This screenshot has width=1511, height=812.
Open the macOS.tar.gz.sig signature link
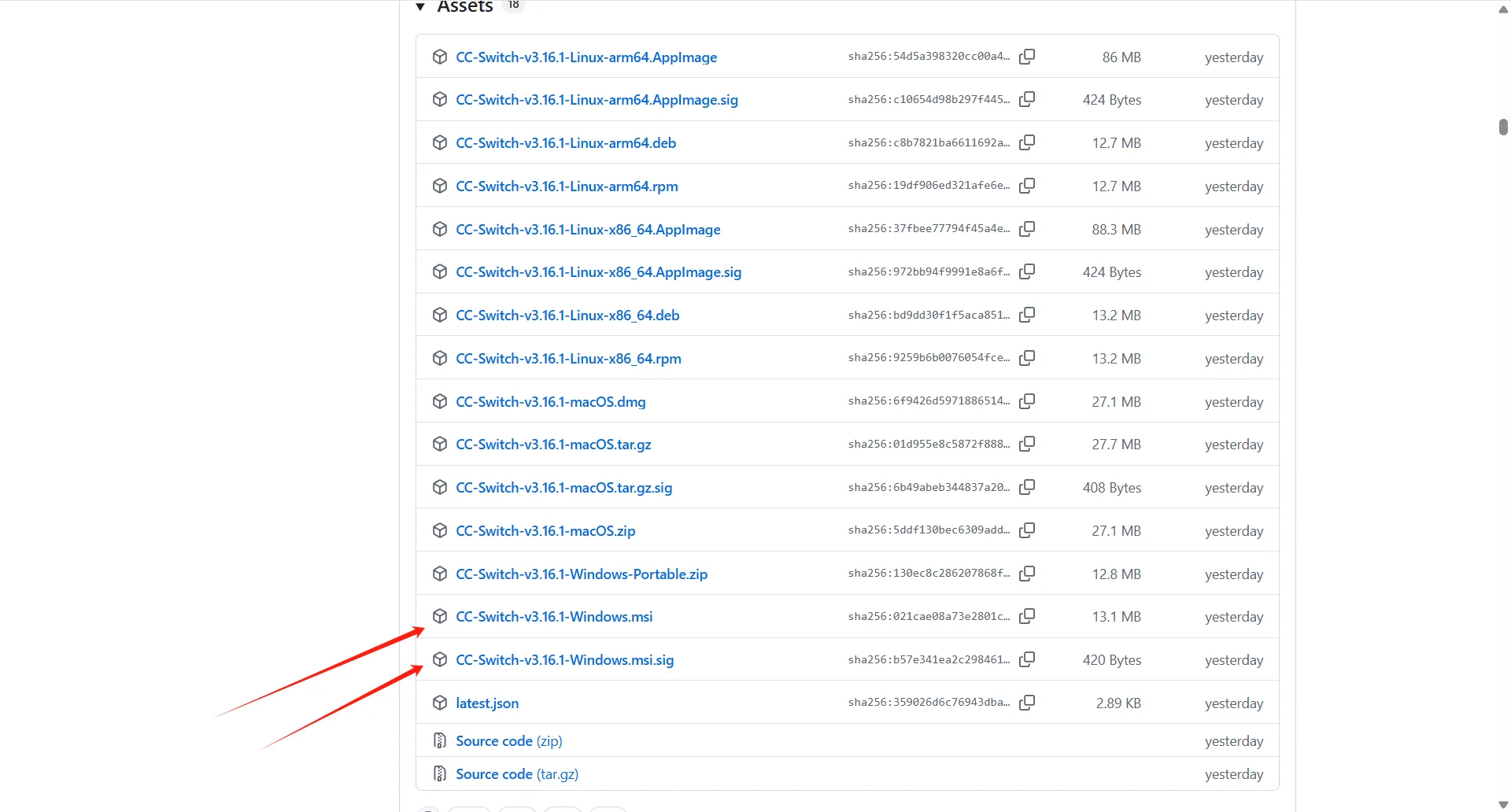coord(563,488)
